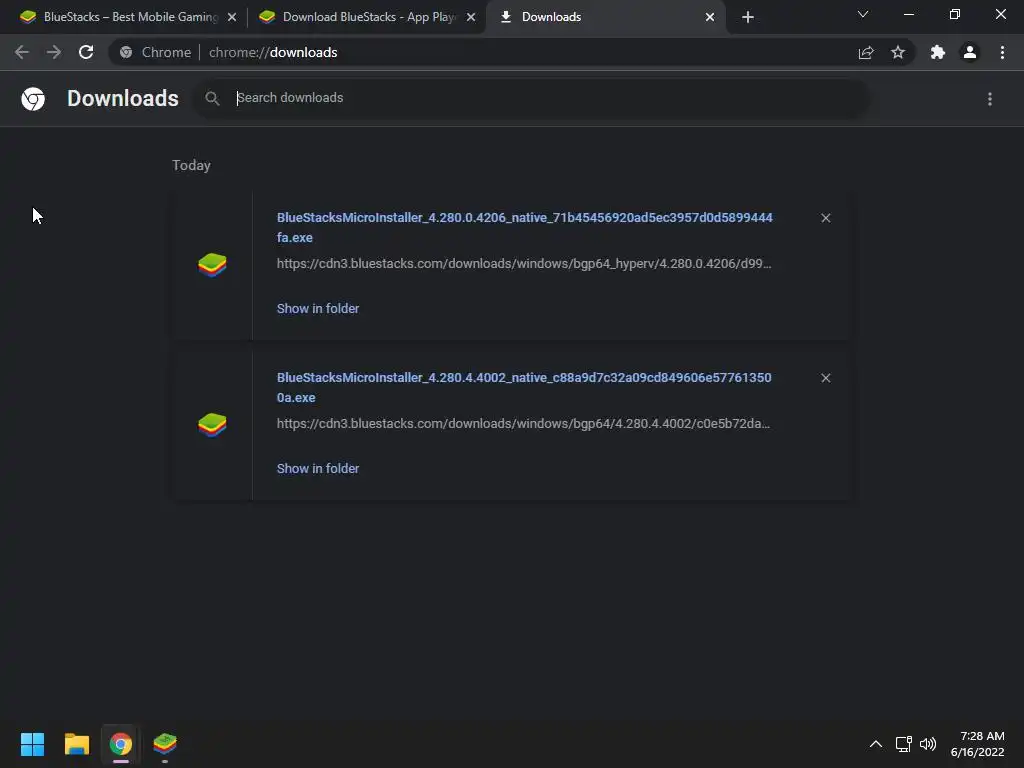This screenshot has width=1024, height=768.
Task: Show 4.280.0.4206 installer in folder
Action: click(x=318, y=308)
